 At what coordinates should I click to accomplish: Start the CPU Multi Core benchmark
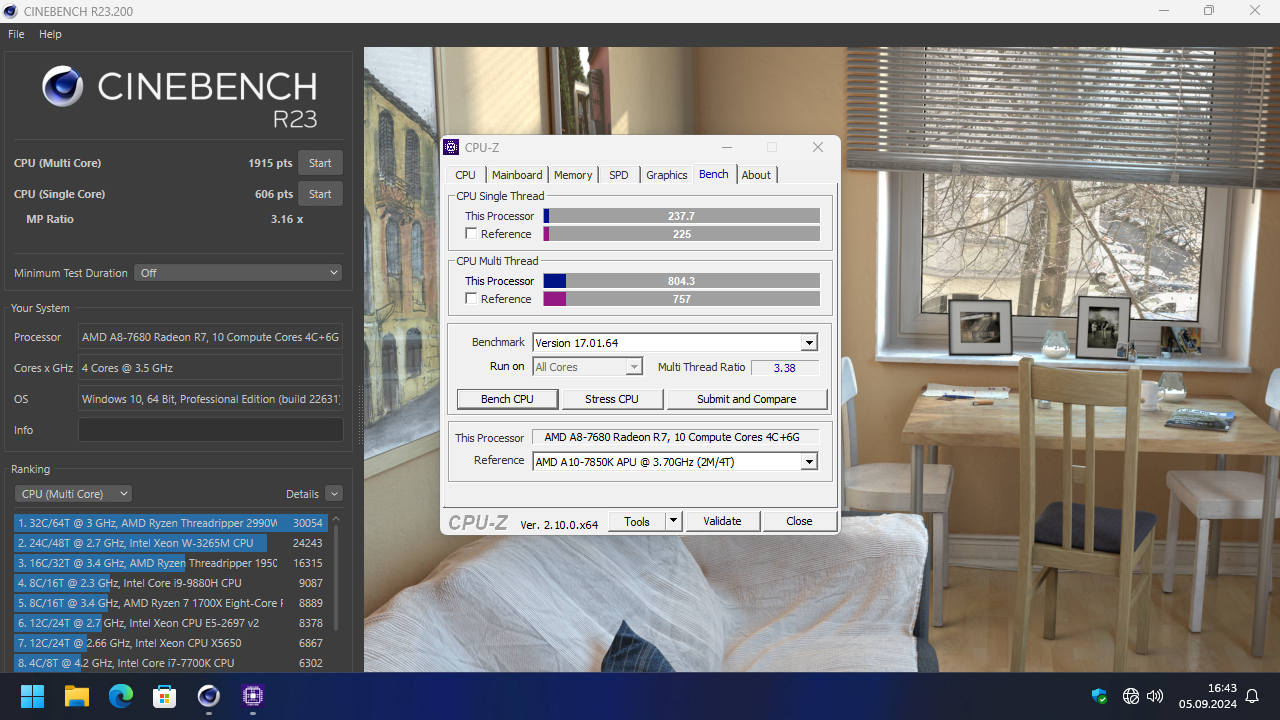(x=320, y=162)
